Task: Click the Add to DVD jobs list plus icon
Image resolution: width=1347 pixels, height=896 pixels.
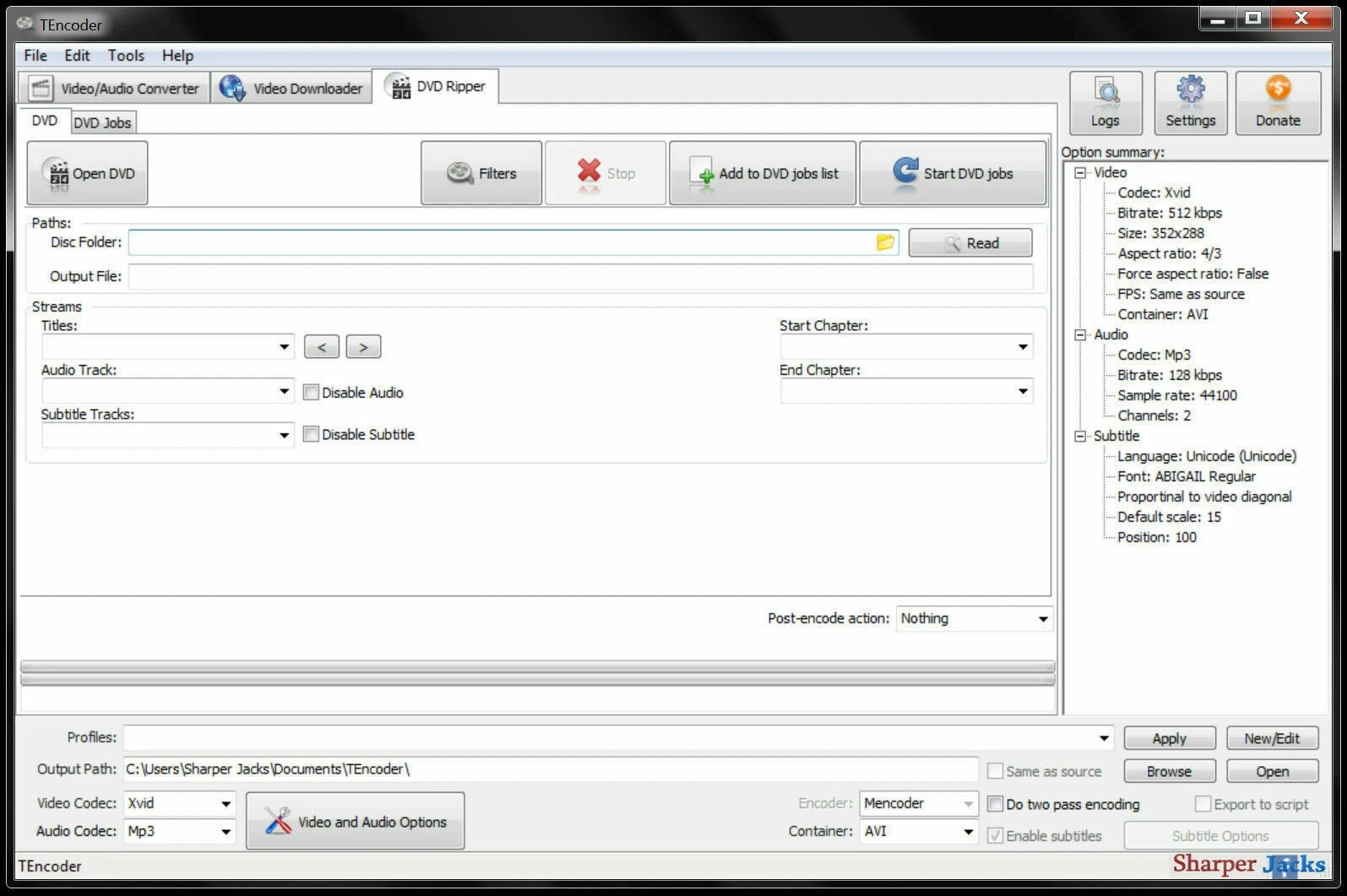Action: coord(702,175)
